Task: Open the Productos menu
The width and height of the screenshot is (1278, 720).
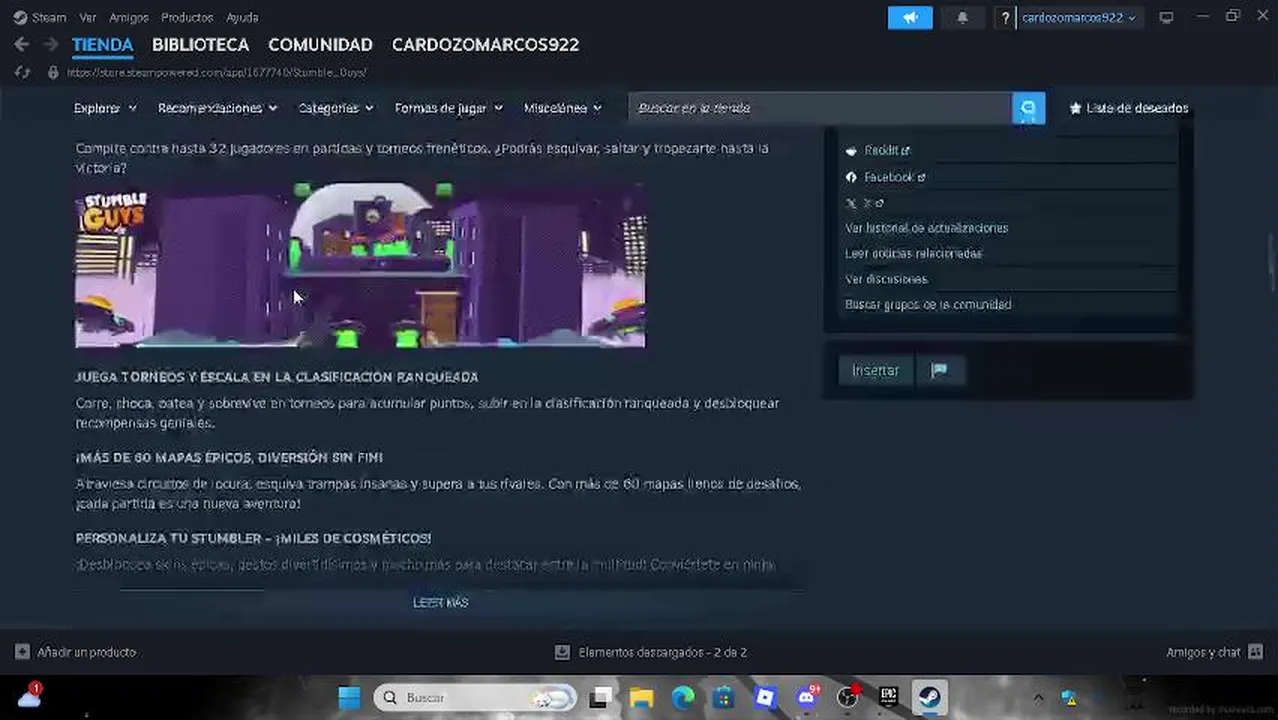Action: click(187, 17)
